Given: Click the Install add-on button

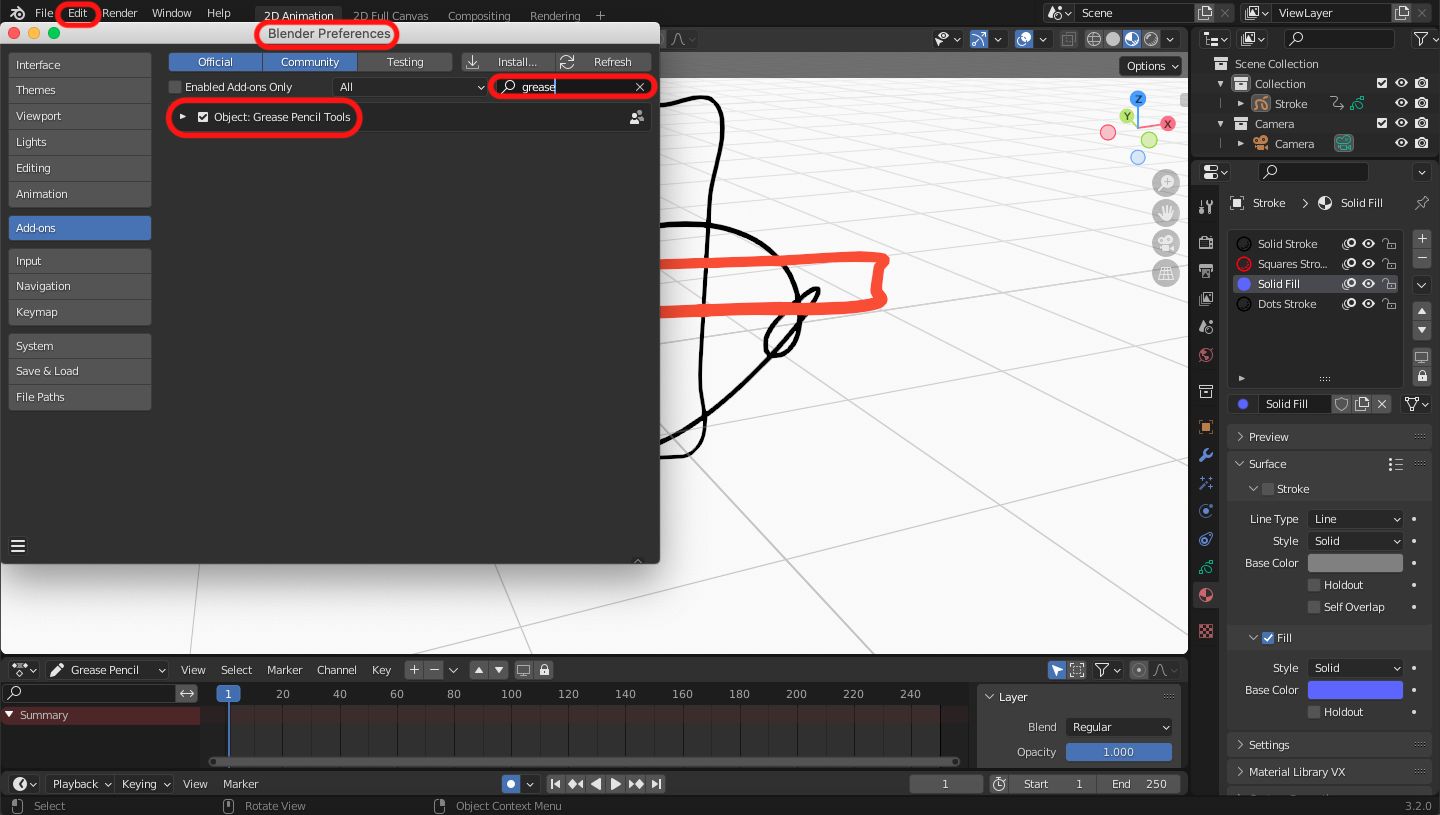Looking at the screenshot, I should [x=508, y=62].
